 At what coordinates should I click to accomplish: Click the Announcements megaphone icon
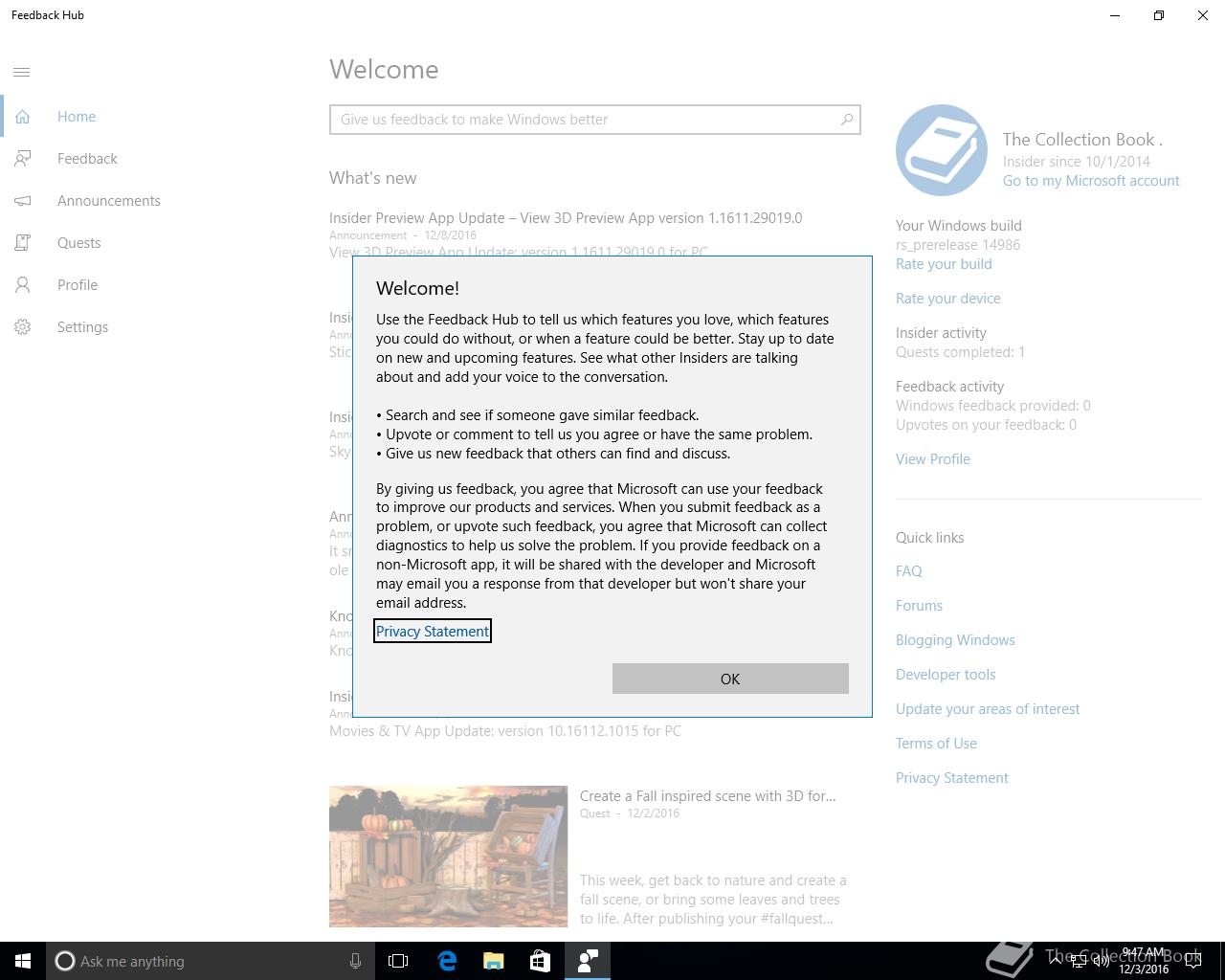(x=22, y=201)
